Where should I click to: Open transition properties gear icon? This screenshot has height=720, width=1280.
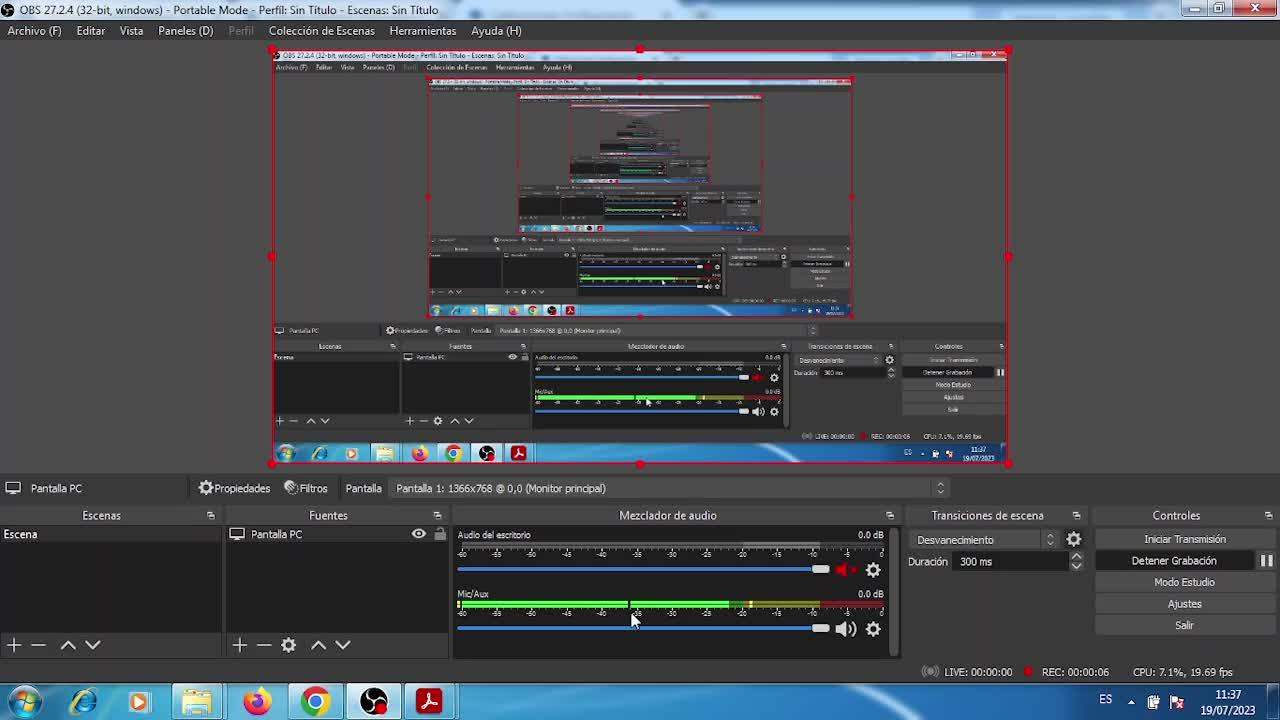pos(1073,539)
